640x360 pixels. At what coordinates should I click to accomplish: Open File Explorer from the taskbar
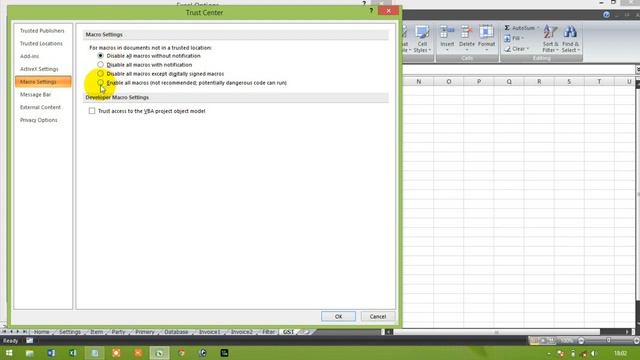click(x=30, y=353)
